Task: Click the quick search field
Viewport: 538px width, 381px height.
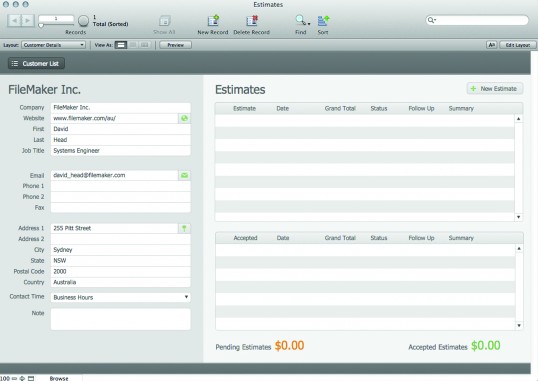Action: coord(477,20)
